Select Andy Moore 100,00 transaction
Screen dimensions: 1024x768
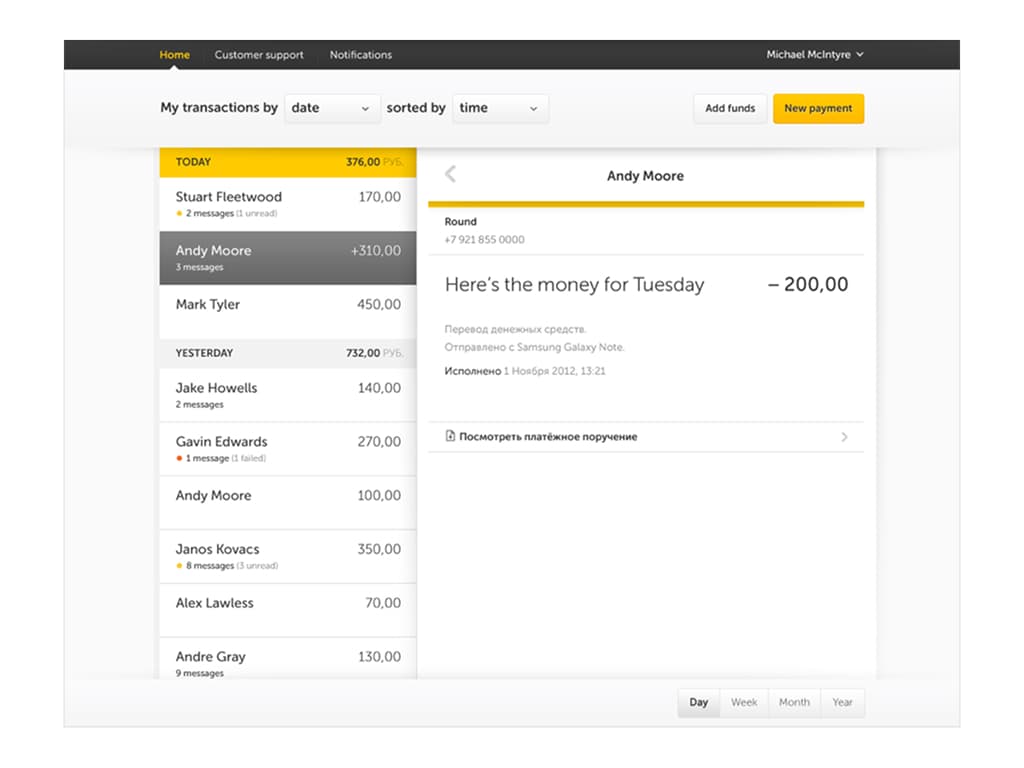tap(288, 502)
